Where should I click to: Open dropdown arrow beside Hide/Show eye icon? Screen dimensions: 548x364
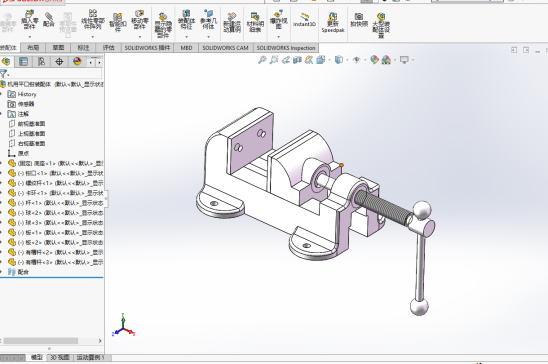pyautogui.click(x=365, y=60)
